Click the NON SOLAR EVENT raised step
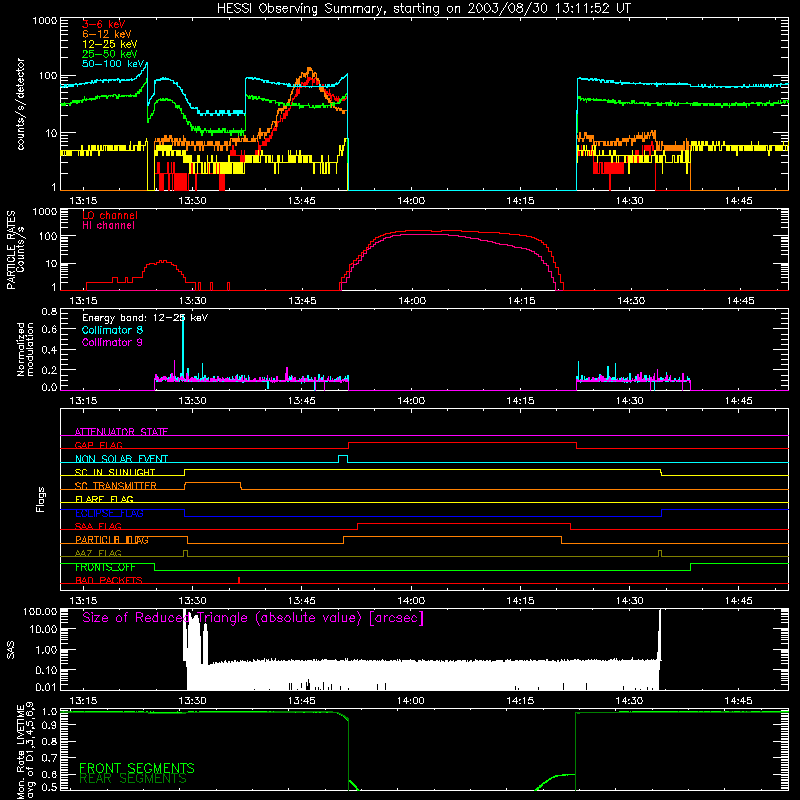The height and width of the screenshot is (800, 800). [343, 457]
